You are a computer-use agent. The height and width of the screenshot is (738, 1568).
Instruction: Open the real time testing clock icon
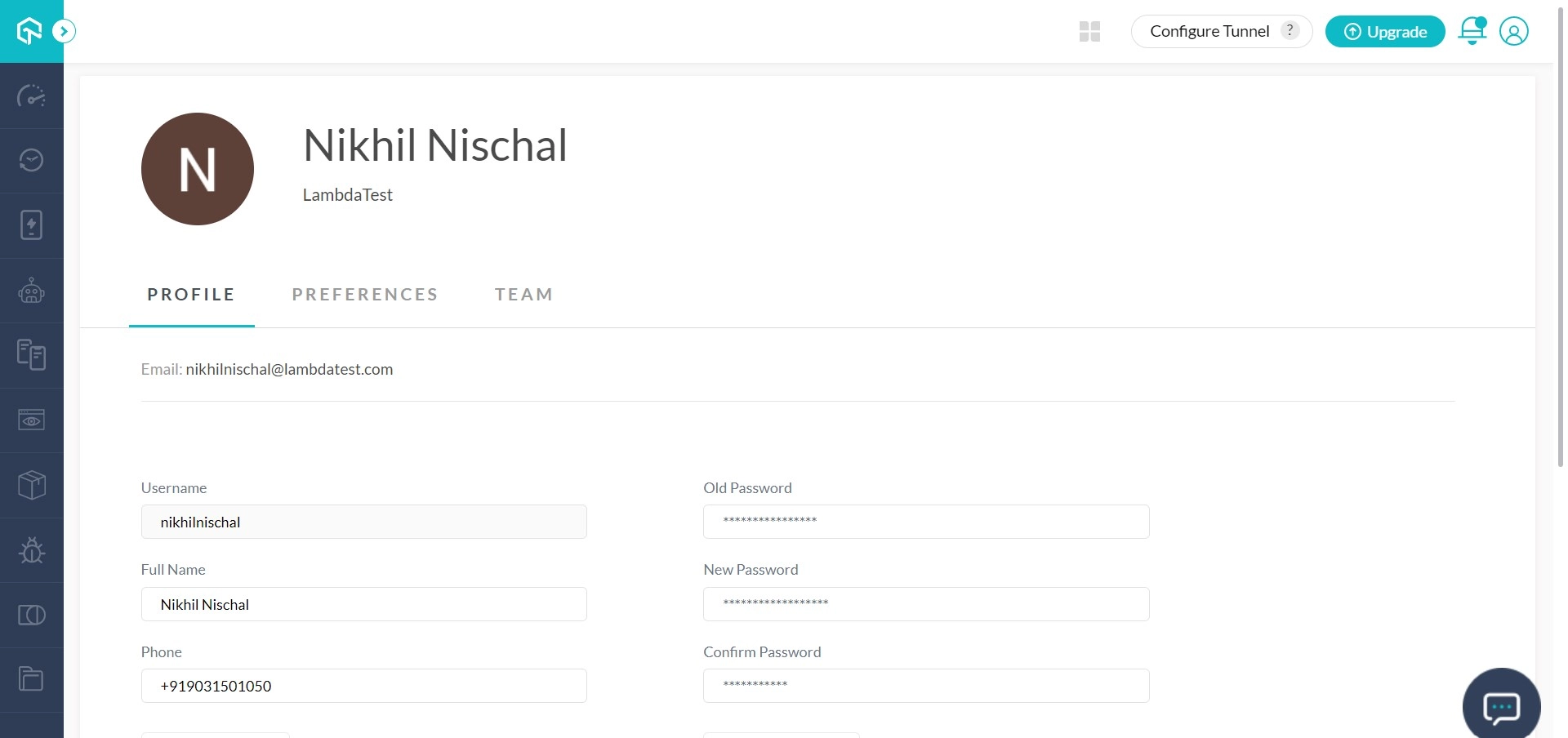31,160
